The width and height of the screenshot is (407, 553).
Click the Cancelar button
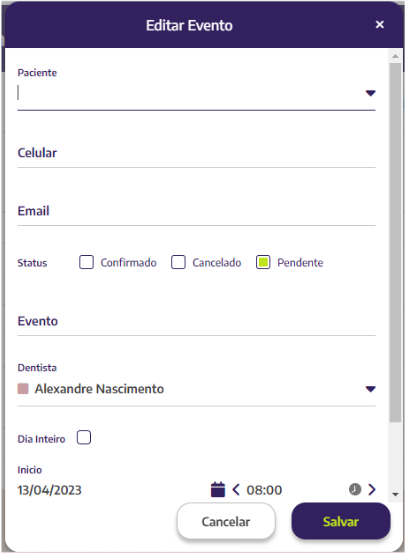coord(226,521)
